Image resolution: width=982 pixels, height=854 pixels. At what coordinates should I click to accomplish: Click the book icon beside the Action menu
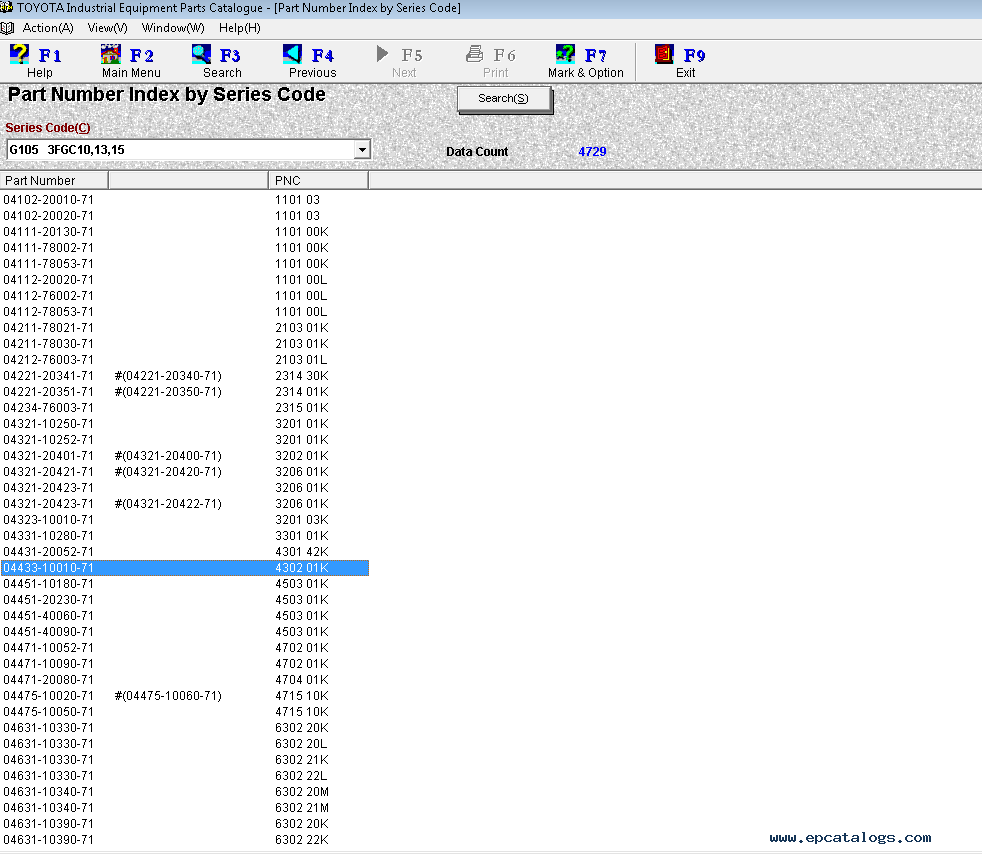click(9, 28)
